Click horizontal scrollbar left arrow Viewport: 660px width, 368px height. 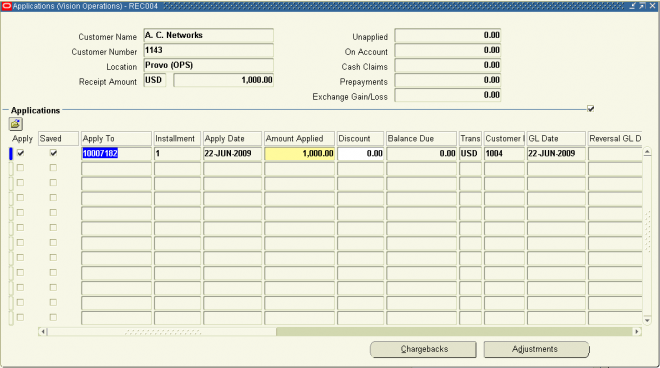(x=43, y=332)
